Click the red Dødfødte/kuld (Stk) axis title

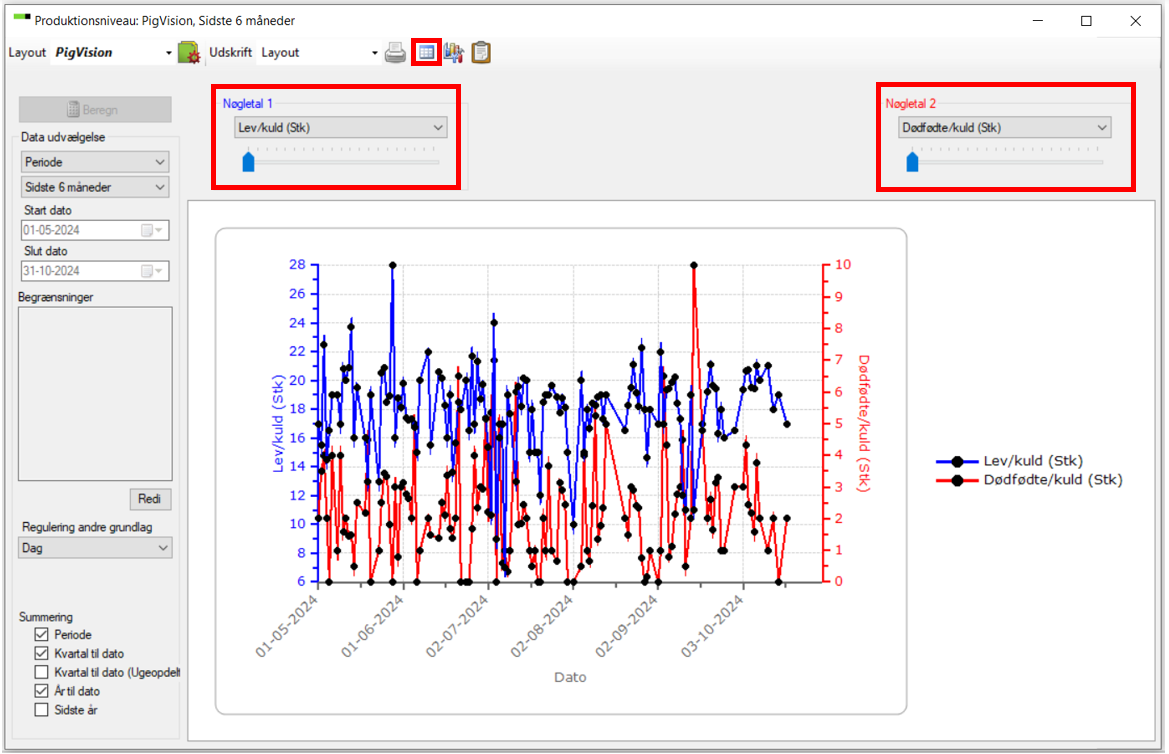(x=863, y=423)
